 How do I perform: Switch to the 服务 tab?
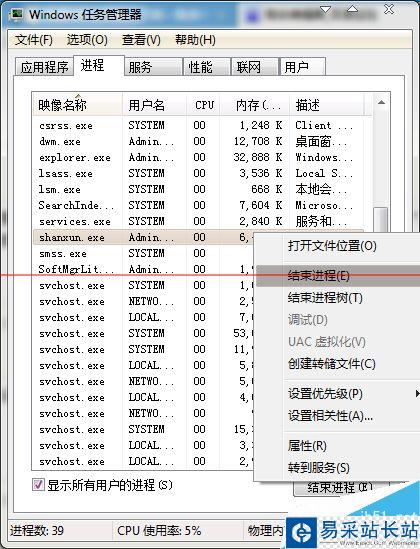154,67
